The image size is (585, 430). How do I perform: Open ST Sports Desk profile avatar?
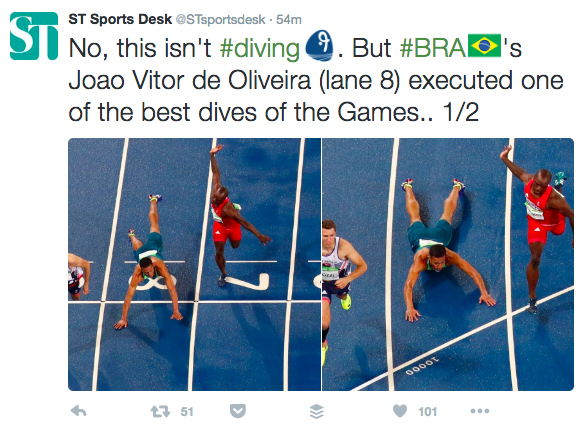click(x=34, y=36)
